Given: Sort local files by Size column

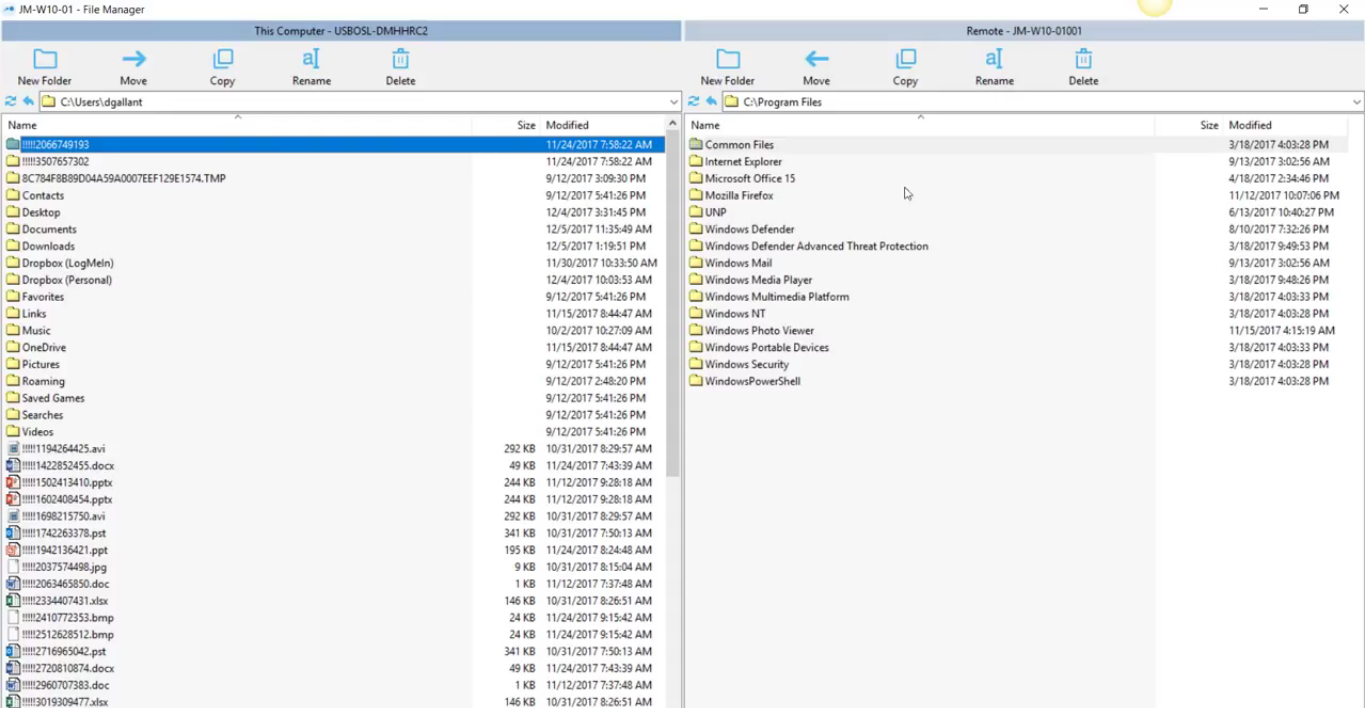Looking at the screenshot, I should point(526,125).
